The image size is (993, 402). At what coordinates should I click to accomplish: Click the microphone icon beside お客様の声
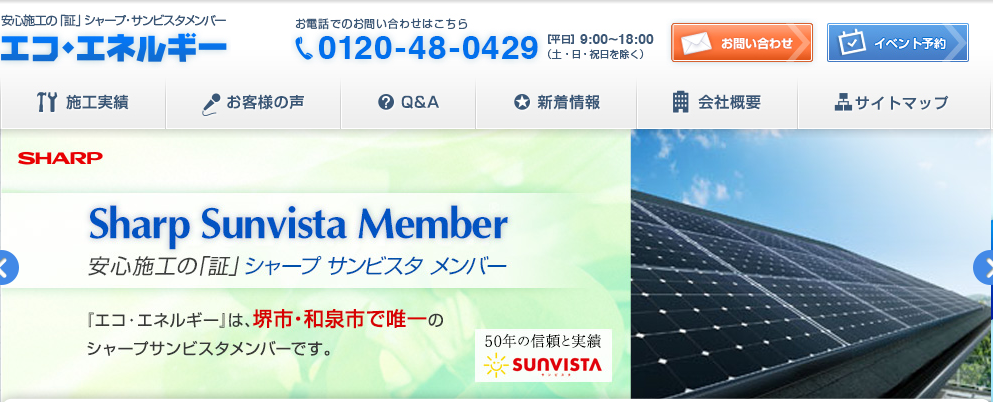tap(211, 104)
